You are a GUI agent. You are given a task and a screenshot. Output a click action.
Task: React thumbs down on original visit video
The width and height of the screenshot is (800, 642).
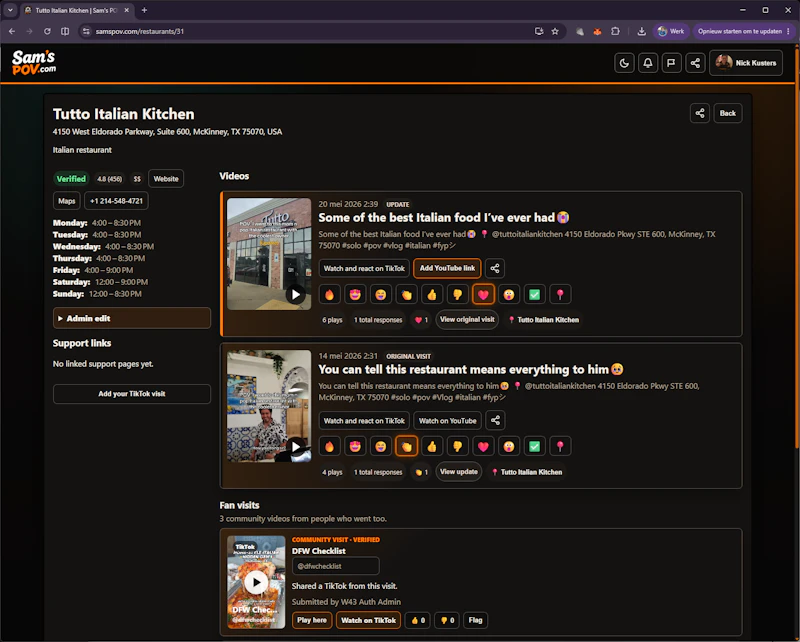(458, 447)
